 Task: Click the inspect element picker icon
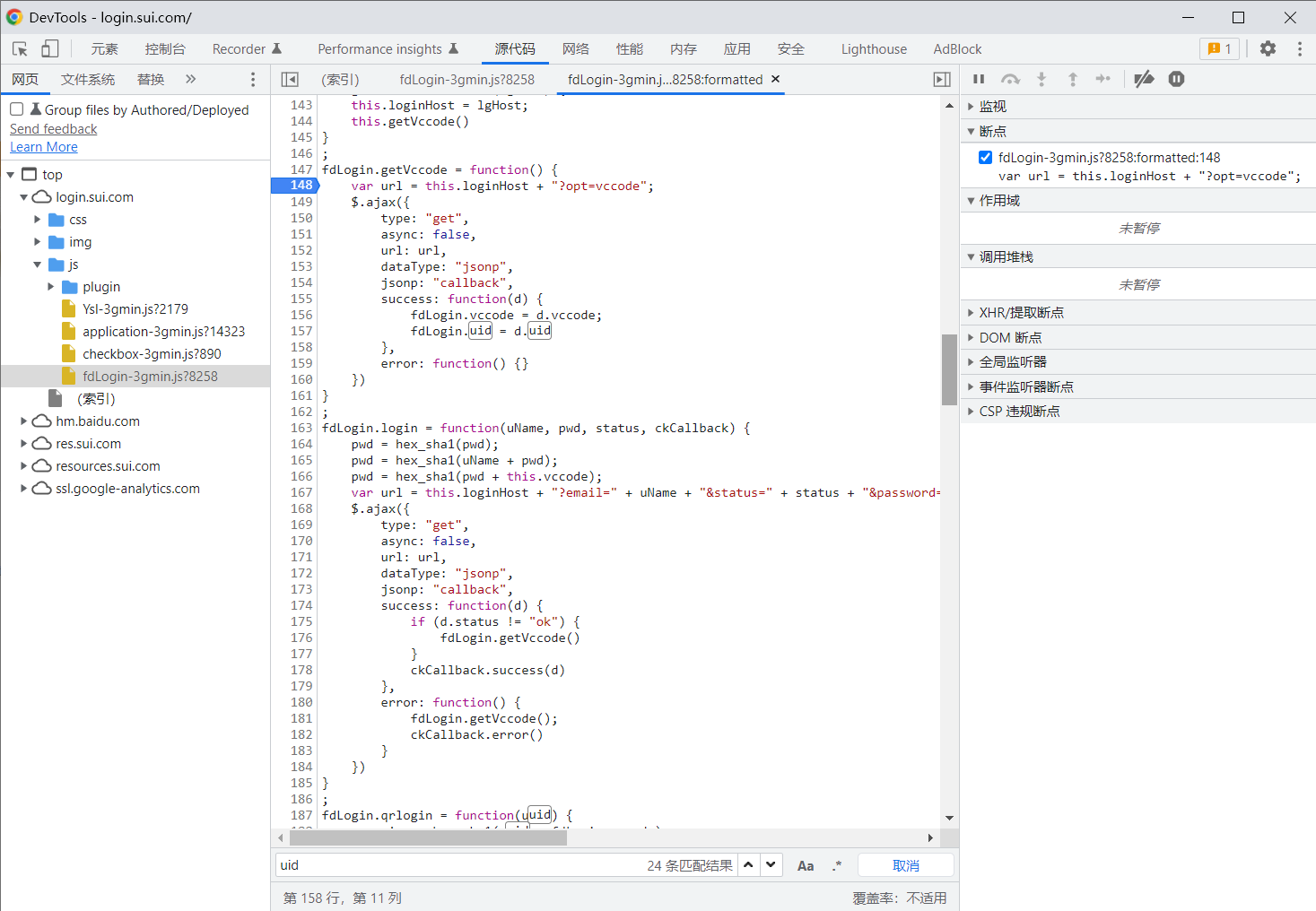click(x=20, y=49)
